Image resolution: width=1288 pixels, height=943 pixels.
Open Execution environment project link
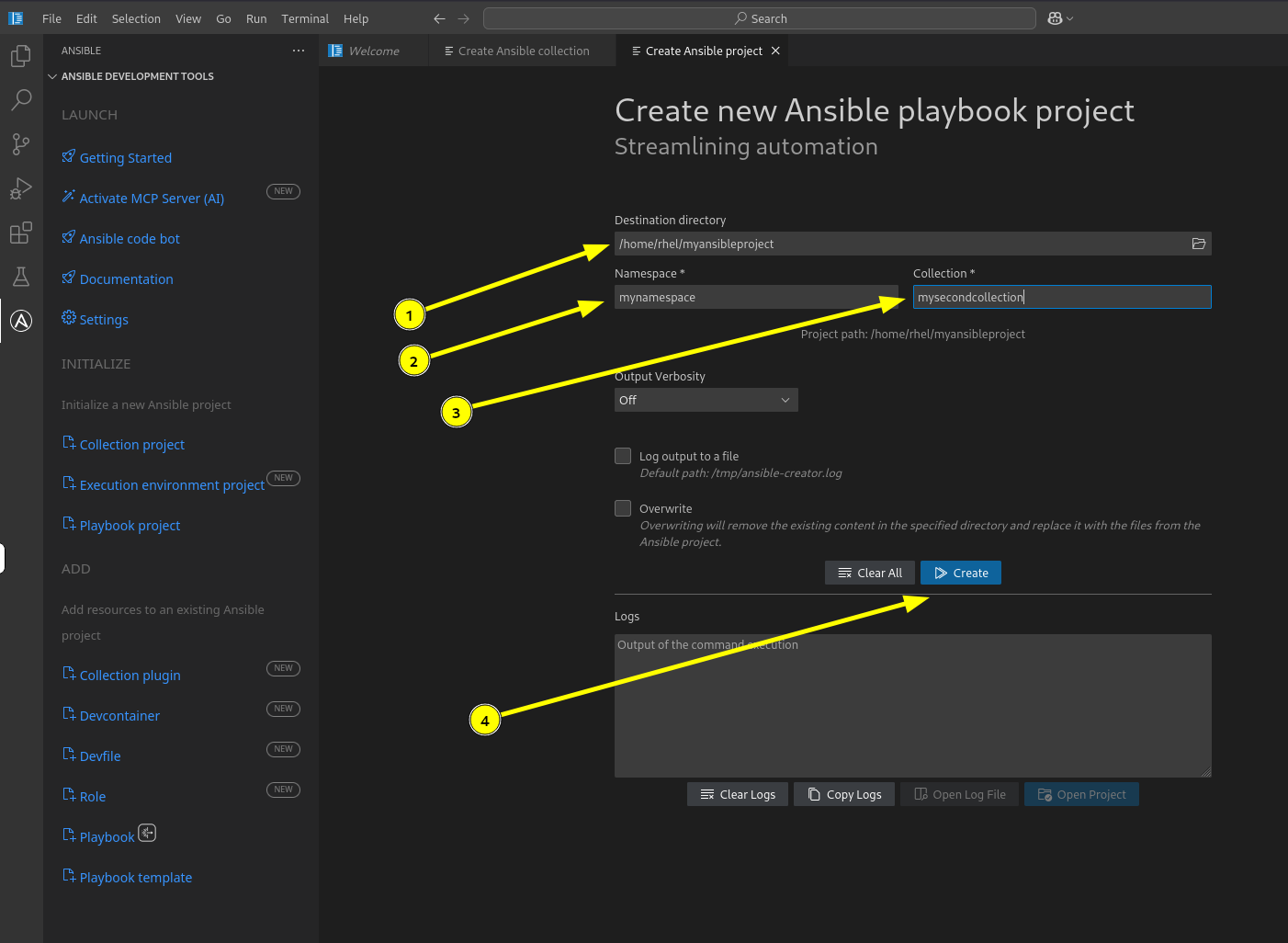(172, 485)
